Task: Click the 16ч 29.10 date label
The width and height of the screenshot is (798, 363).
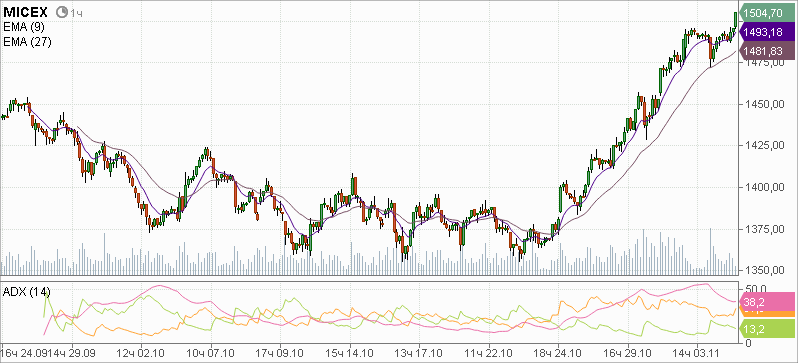Action: (628, 353)
